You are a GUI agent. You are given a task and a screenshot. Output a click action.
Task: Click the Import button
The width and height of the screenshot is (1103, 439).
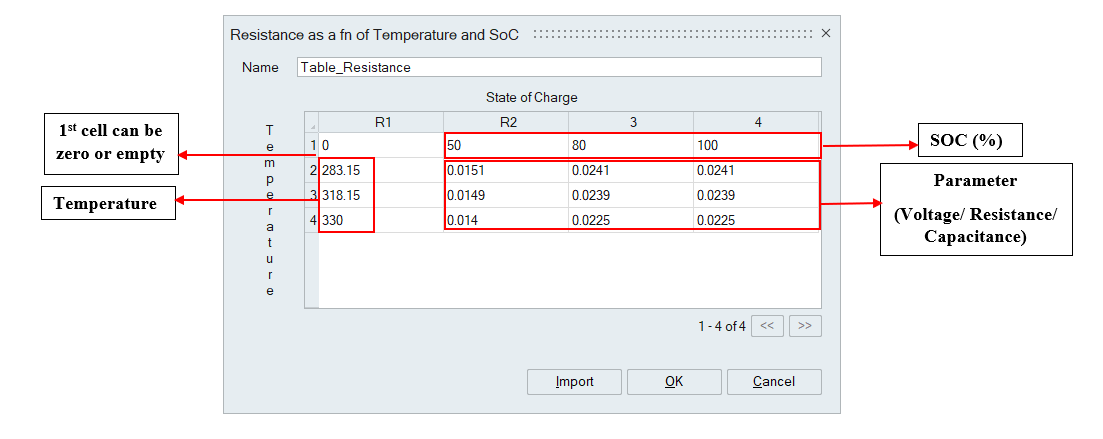click(x=574, y=382)
